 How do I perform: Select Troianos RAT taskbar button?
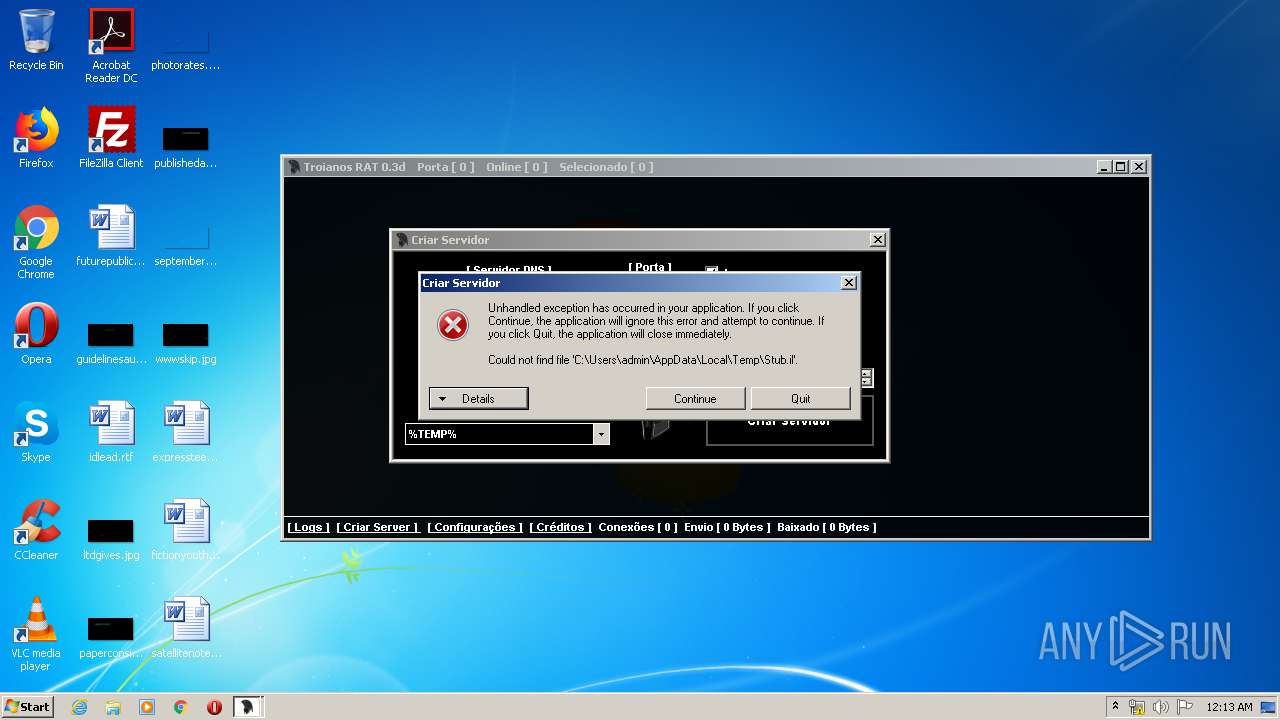[x=248, y=707]
